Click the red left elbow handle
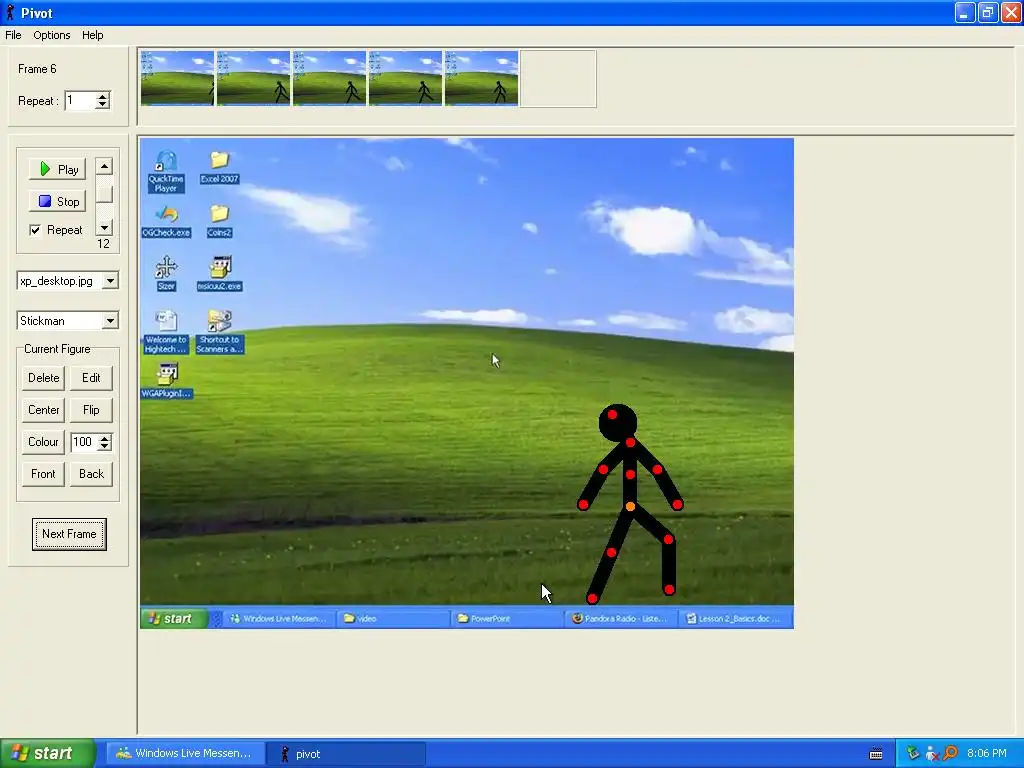This screenshot has height=768, width=1024. [603, 469]
